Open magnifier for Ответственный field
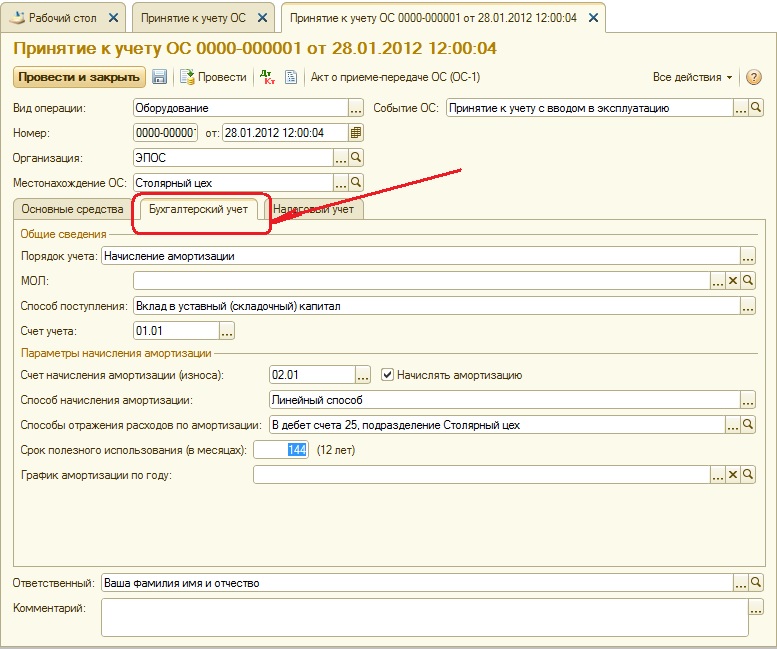 [x=756, y=583]
